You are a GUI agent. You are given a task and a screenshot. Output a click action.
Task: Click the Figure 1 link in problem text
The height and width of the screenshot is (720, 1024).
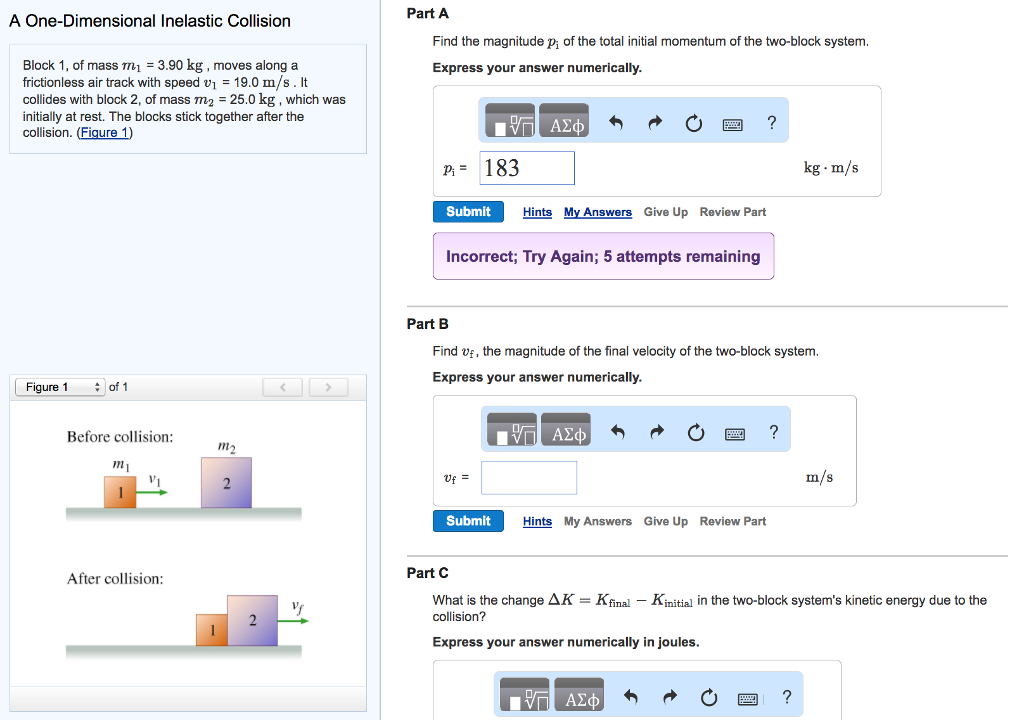pyautogui.click(x=104, y=133)
